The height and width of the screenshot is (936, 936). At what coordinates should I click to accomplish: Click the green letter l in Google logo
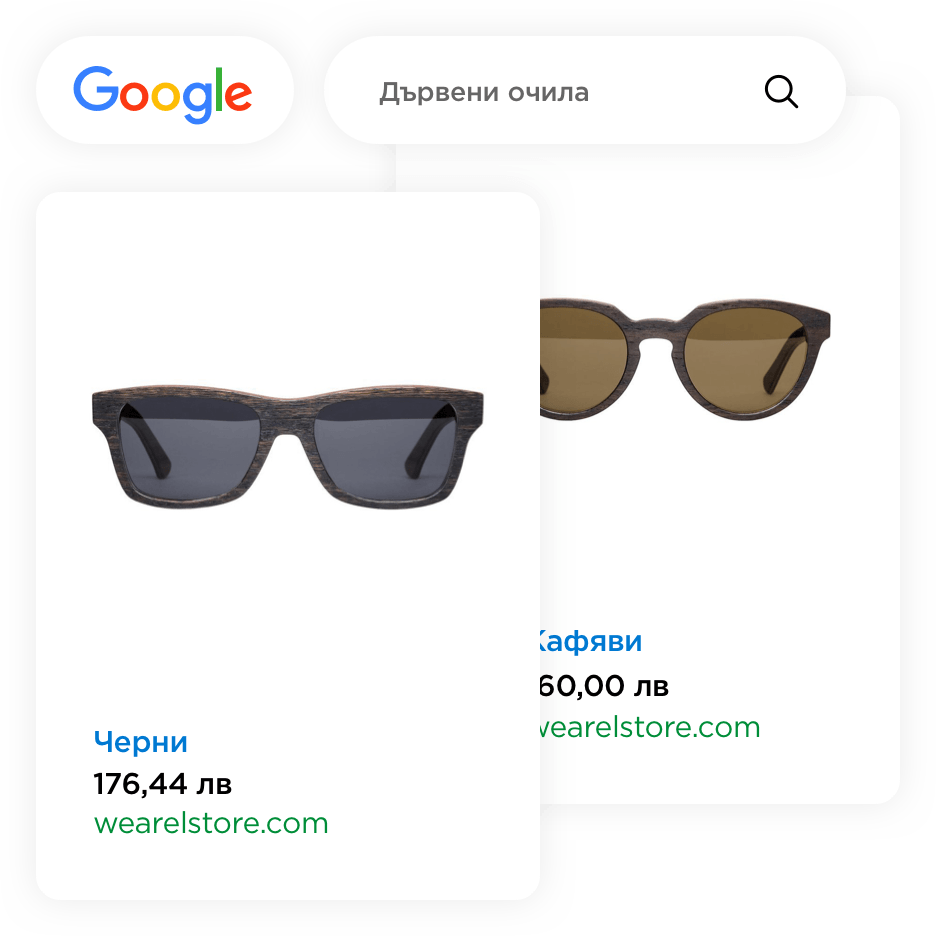pos(219,88)
